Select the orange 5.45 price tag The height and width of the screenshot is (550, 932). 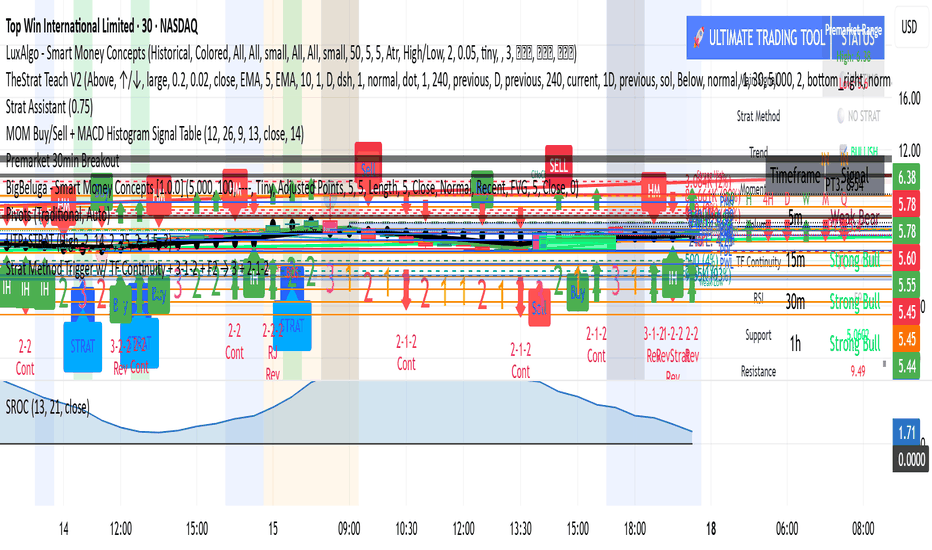[x=906, y=339]
